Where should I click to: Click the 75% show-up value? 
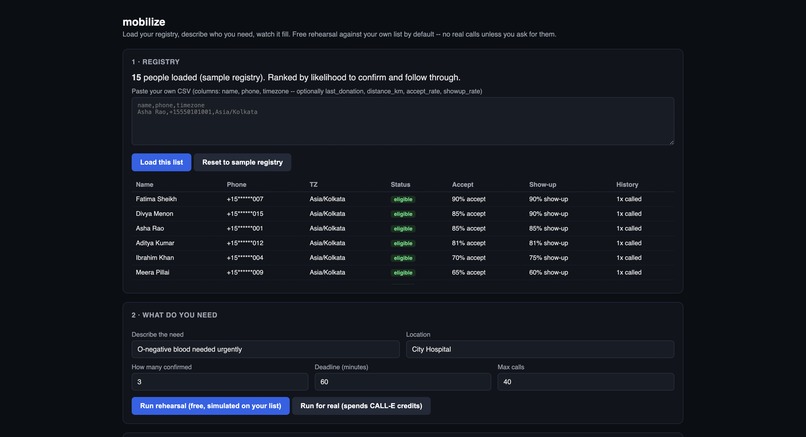click(548, 258)
